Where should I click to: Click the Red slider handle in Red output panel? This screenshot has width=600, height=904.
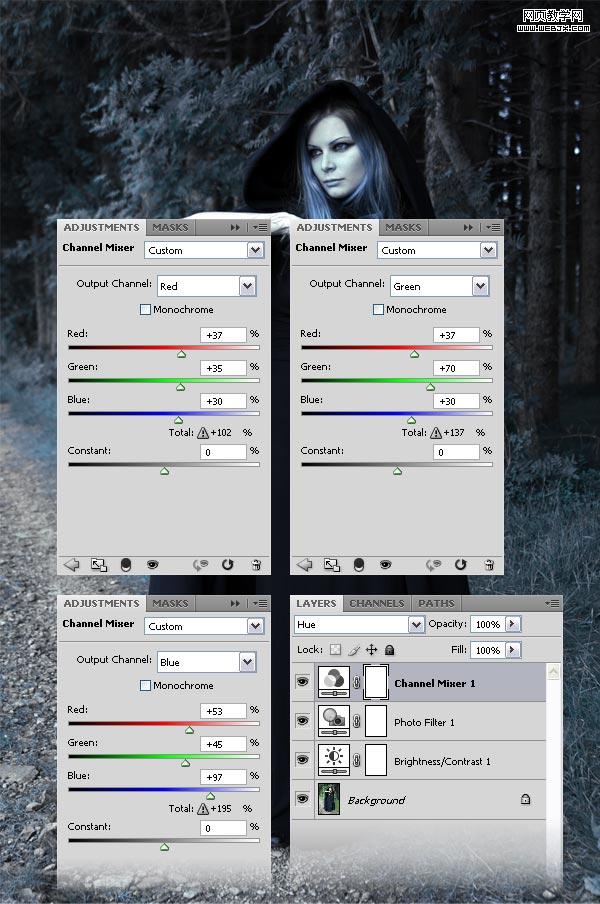pyautogui.click(x=182, y=354)
